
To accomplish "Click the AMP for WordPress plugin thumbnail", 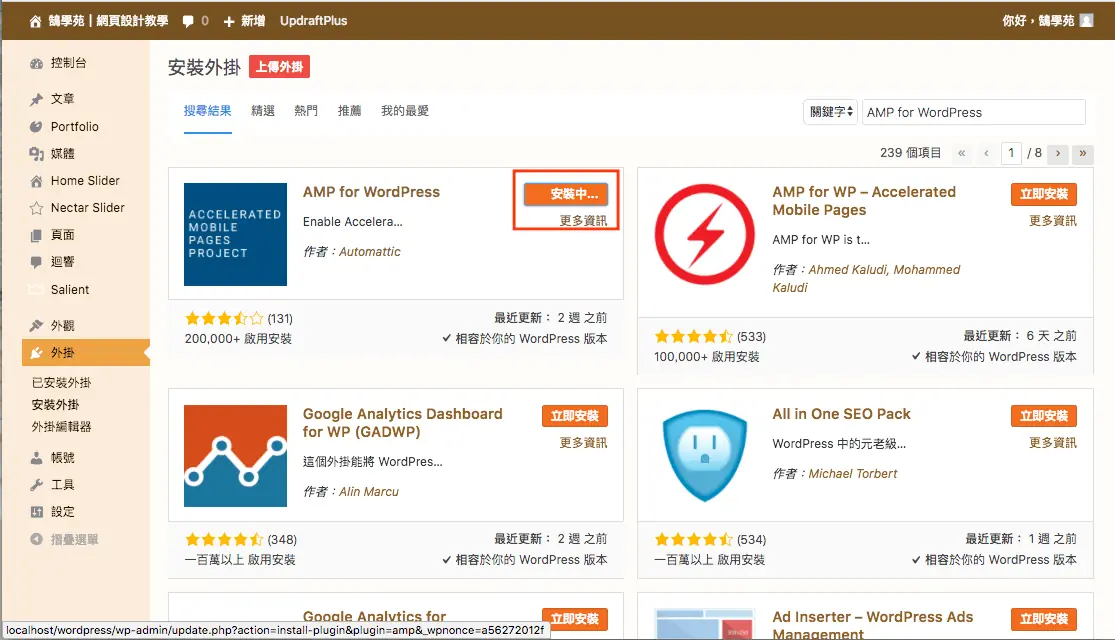I will pos(235,235).
